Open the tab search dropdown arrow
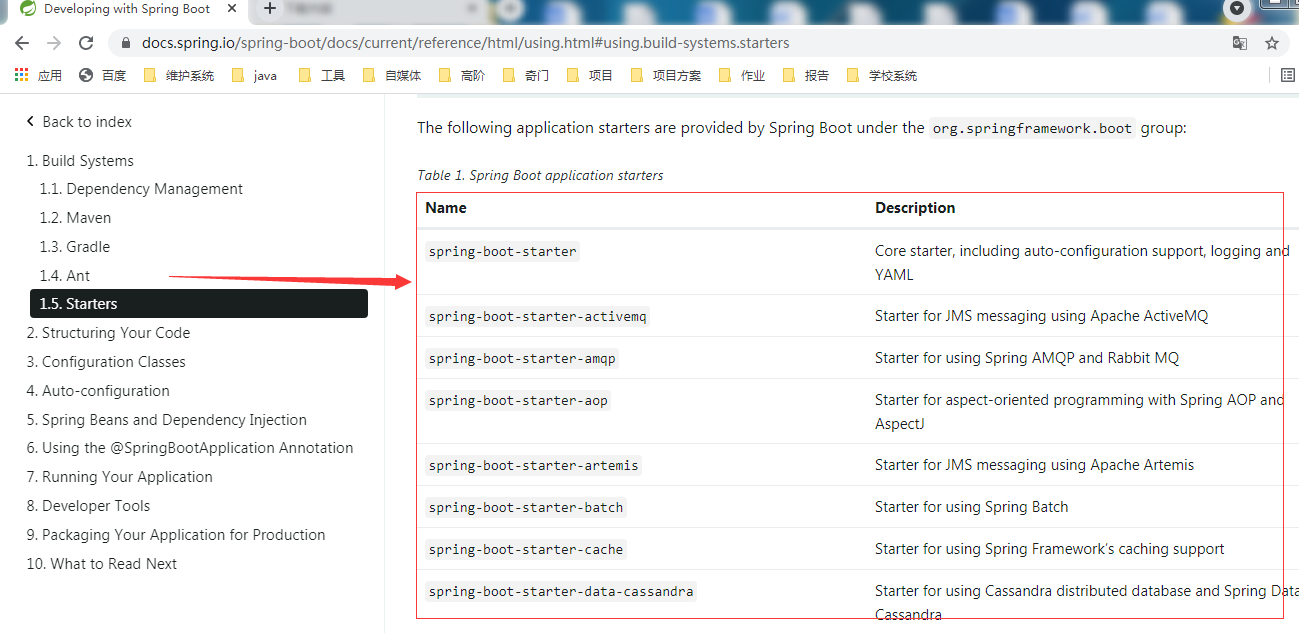1299x633 pixels. (x=1237, y=8)
